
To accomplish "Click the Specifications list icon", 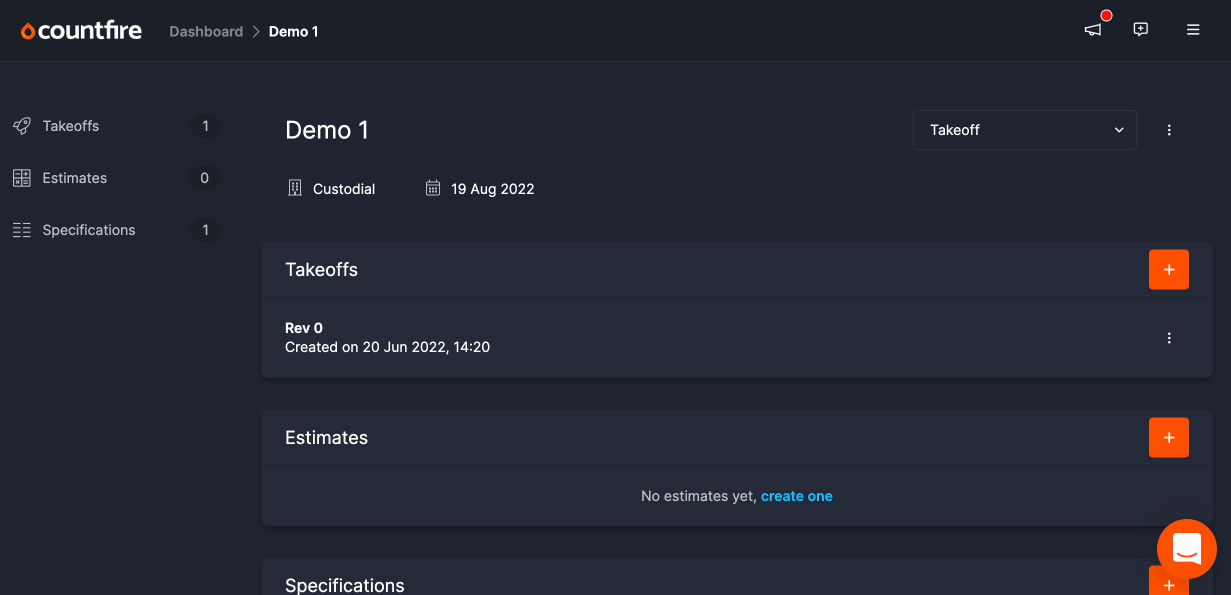I will coord(22,230).
